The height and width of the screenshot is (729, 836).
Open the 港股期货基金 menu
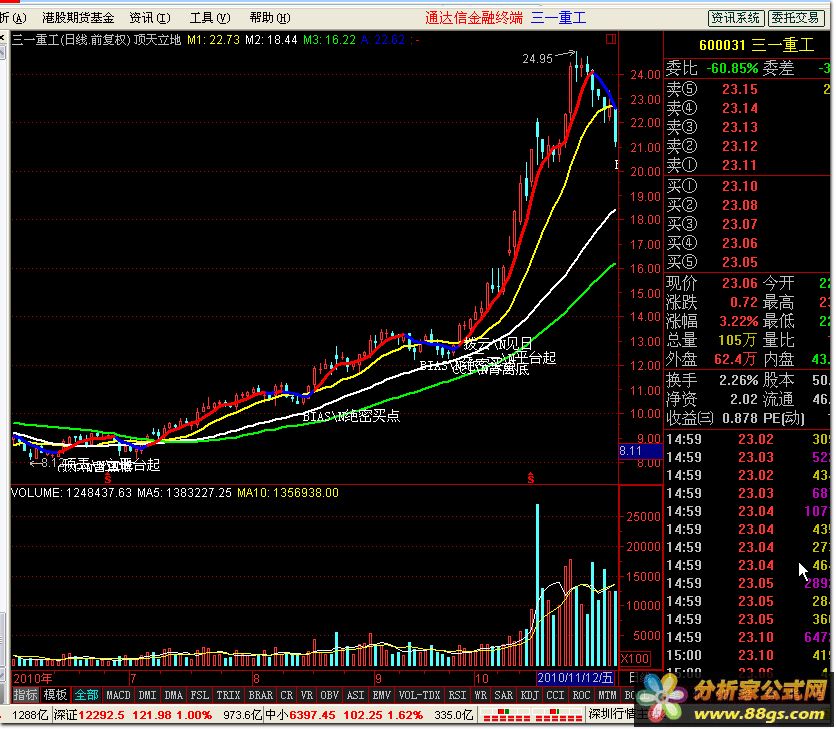(78, 18)
